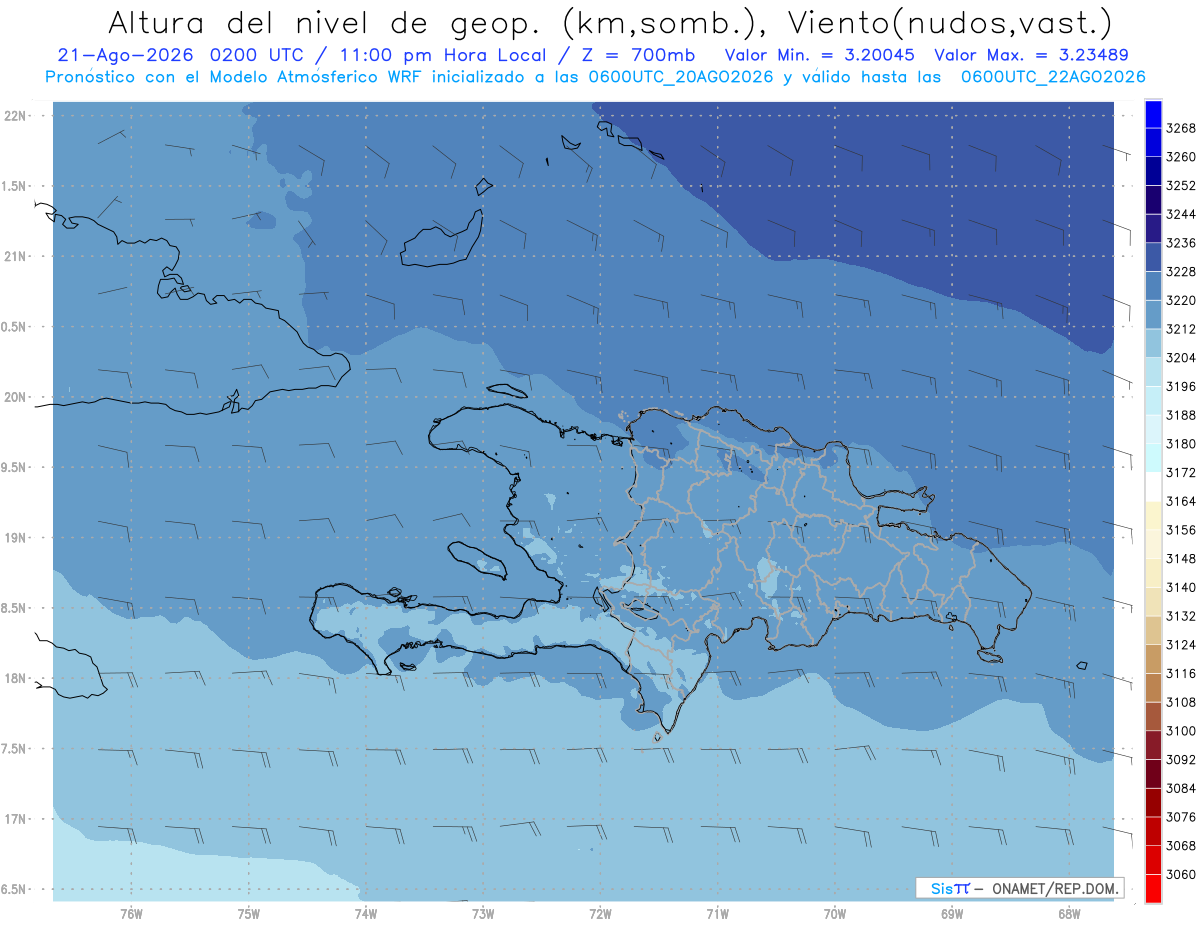Click the '0600UTC_22AGO2026' valid-until time text
Viewport: 1200px width, 927px height.
[x=1053, y=77]
